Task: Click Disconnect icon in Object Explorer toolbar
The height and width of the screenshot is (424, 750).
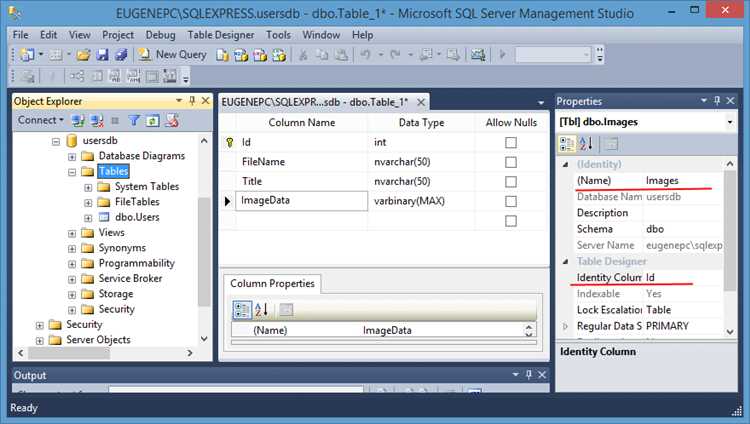Action: coord(97,121)
